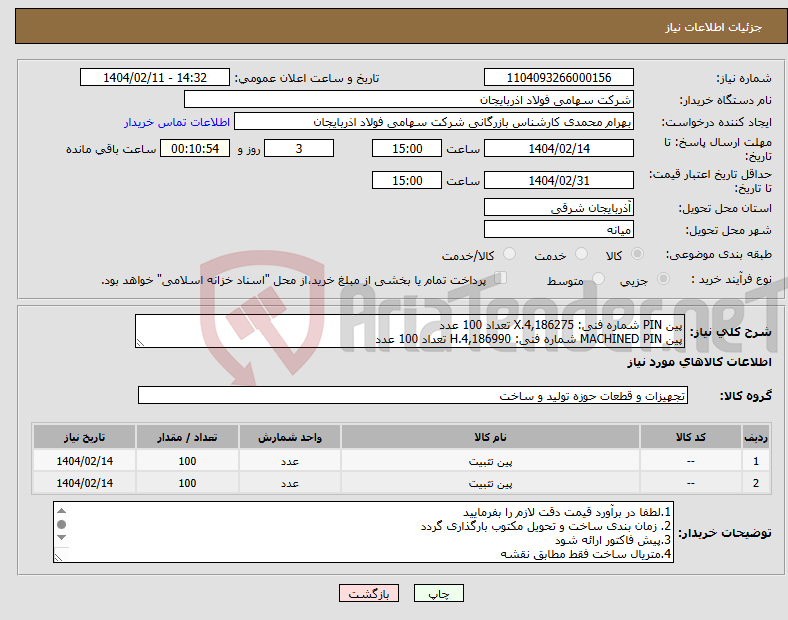Image resolution: width=788 pixels, height=620 pixels.
Task: Click the تاریخ نیاز column header
Action: point(84,437)
